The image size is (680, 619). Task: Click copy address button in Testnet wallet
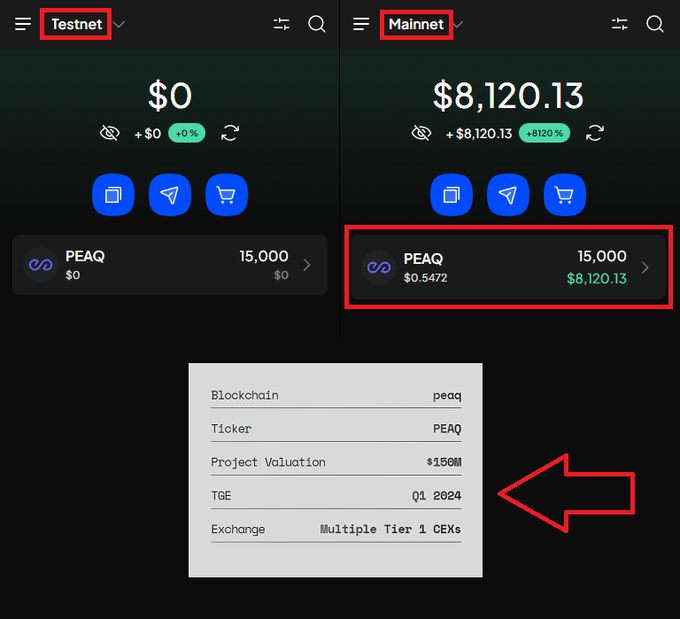point(113,195)
